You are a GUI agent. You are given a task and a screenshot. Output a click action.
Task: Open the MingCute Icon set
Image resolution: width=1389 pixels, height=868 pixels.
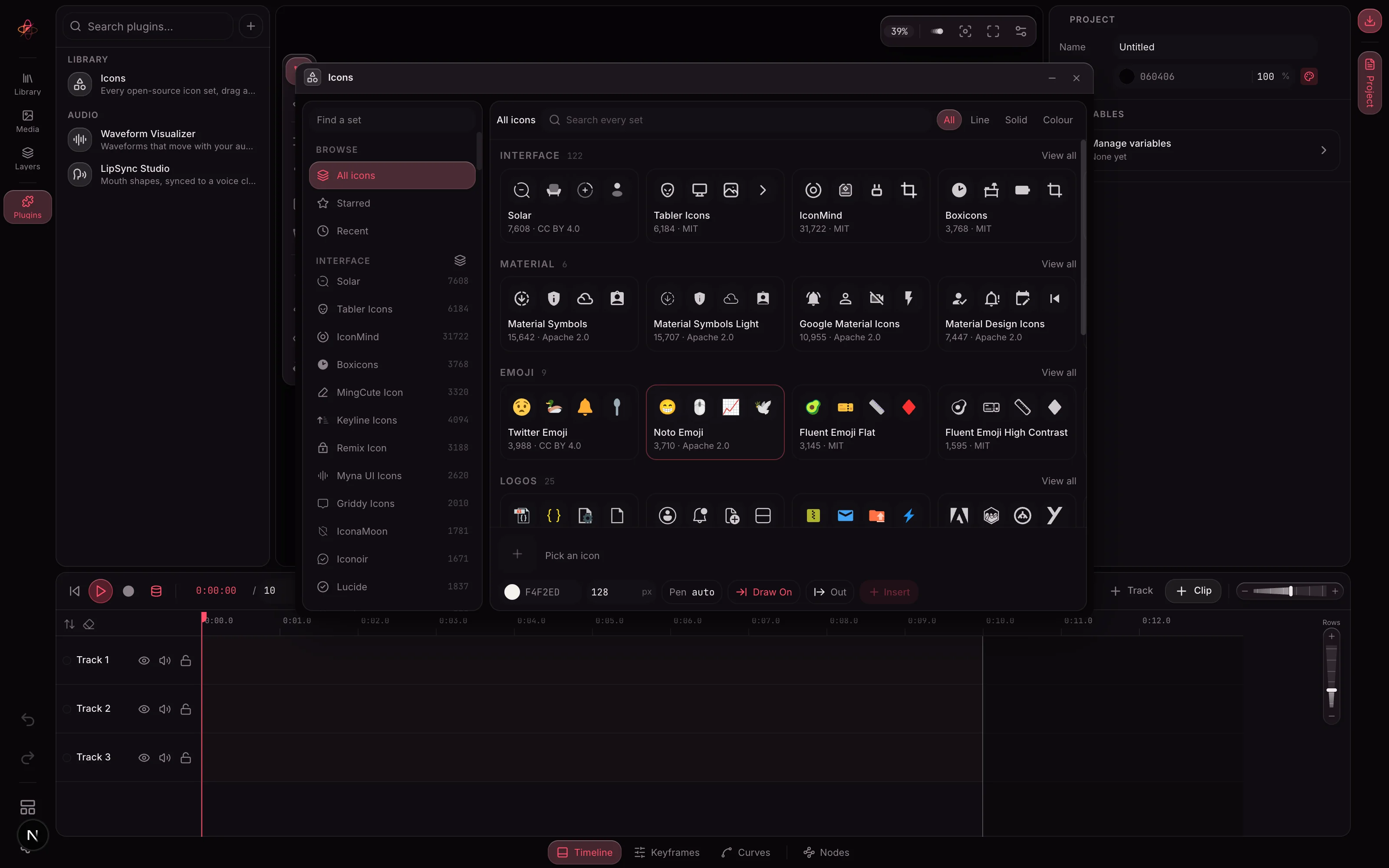tap(392, 393)
